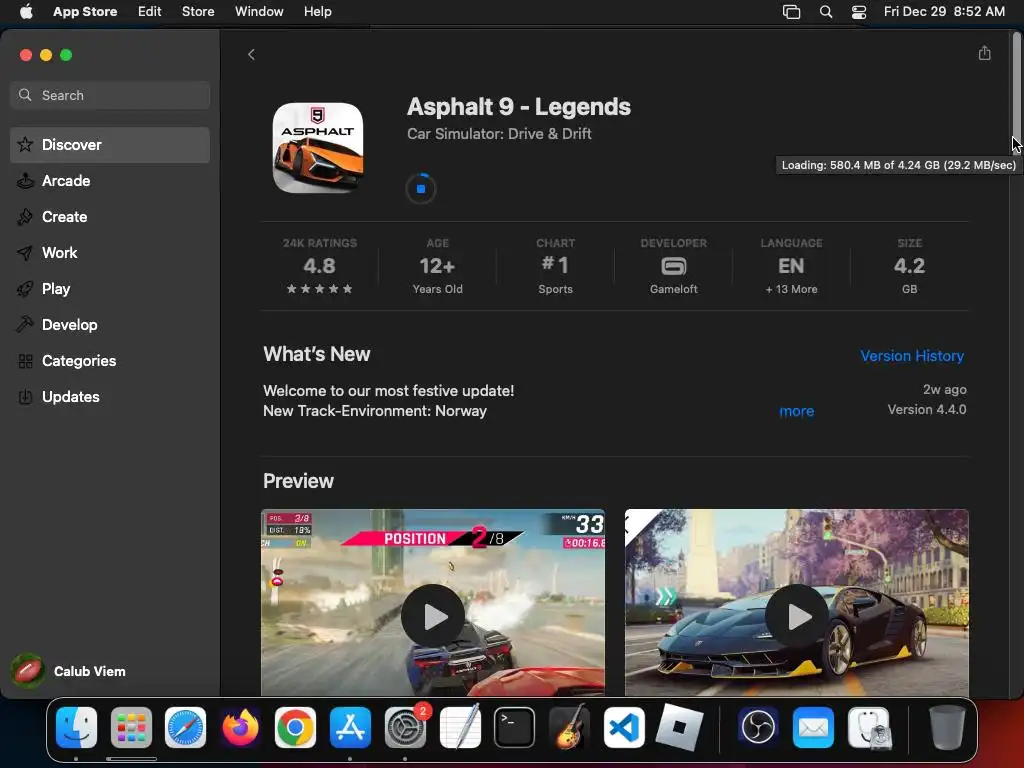Click the 4.2 GB size stat

pyautogui.click(x=909, y=266)
